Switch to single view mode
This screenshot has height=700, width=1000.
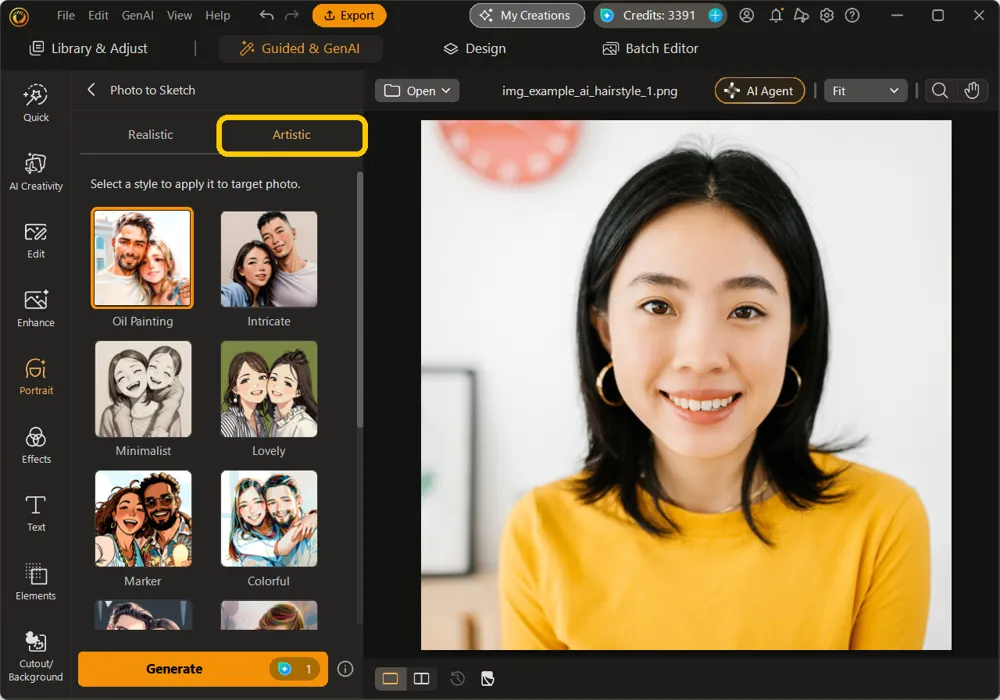pos(390,678)
